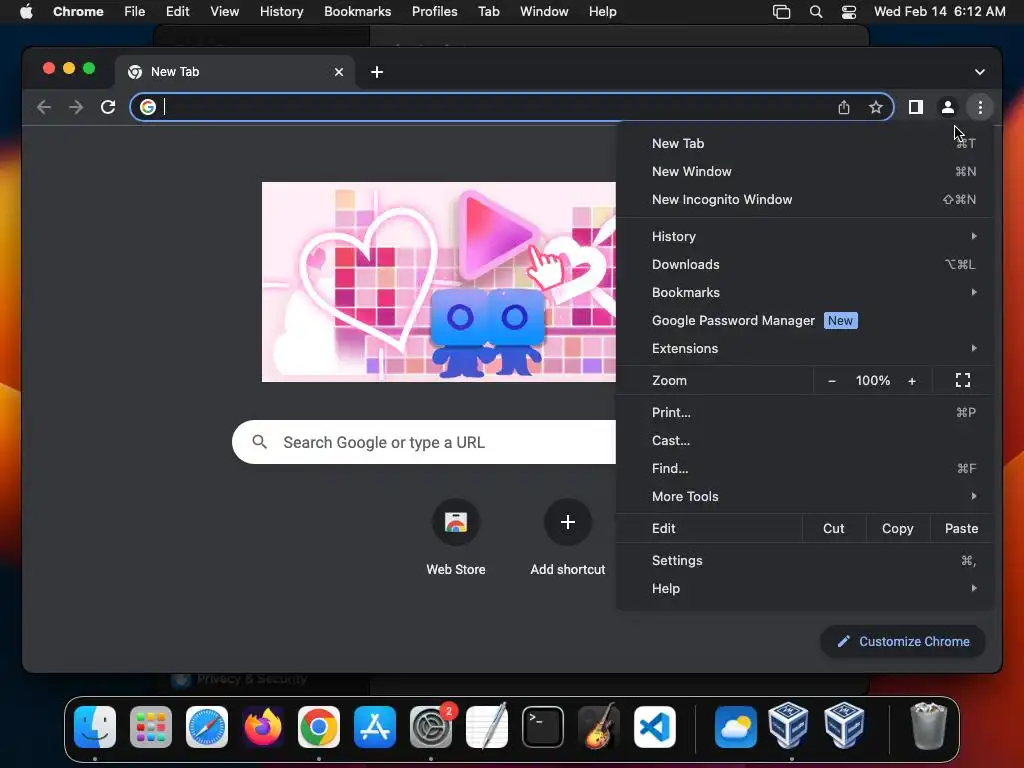Open the side panel icon

click(916, 107)
